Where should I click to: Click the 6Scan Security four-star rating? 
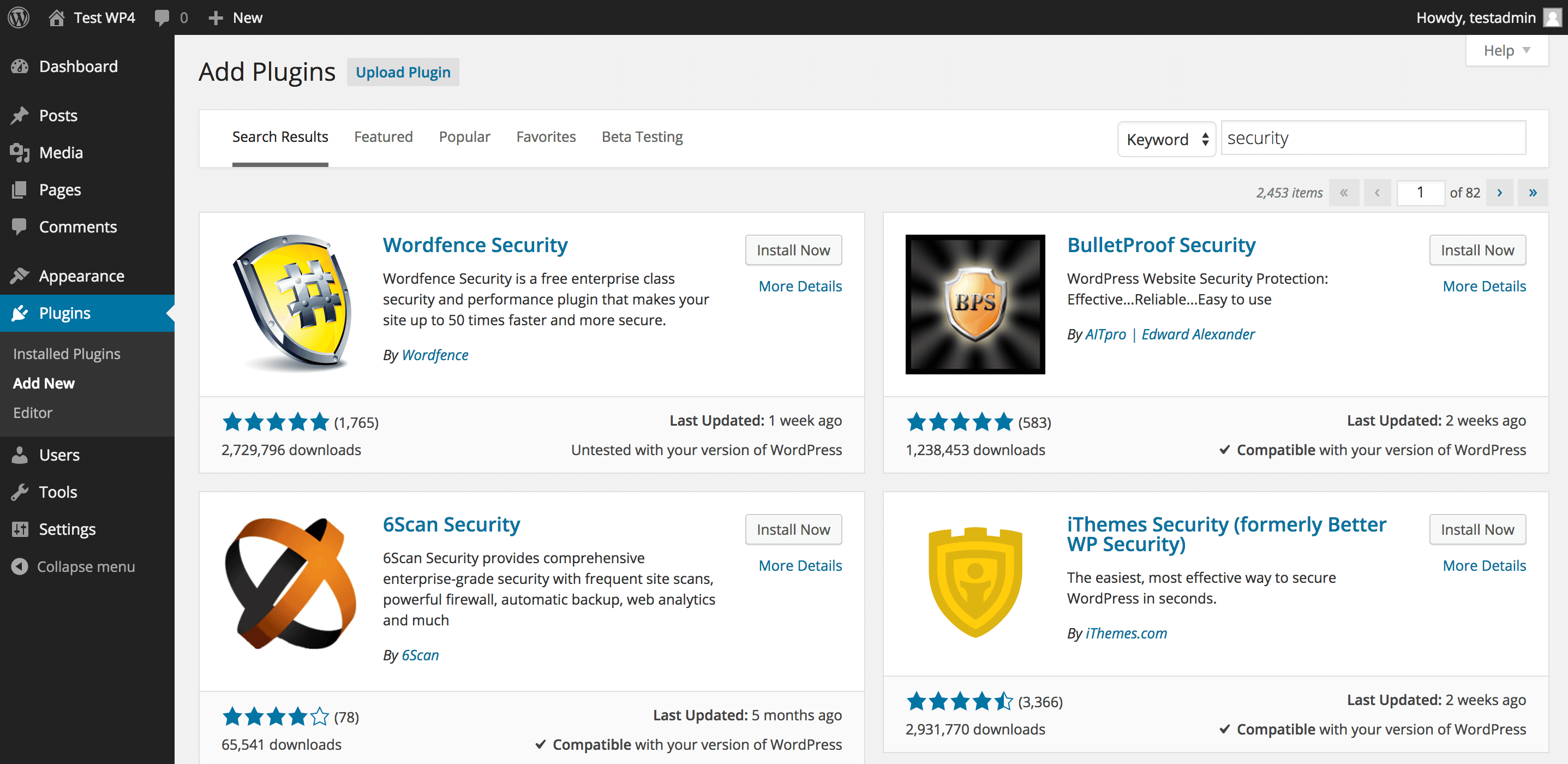tap(275, 717)
